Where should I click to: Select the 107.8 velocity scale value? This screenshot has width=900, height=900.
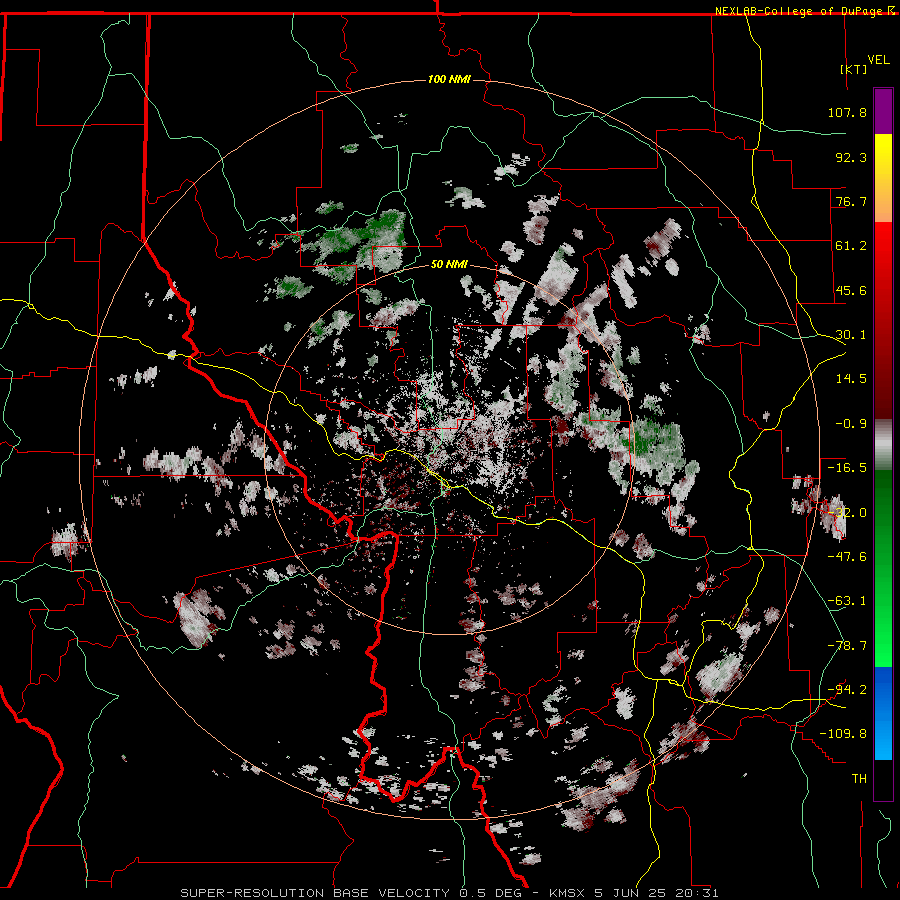(x=847, y=112)
